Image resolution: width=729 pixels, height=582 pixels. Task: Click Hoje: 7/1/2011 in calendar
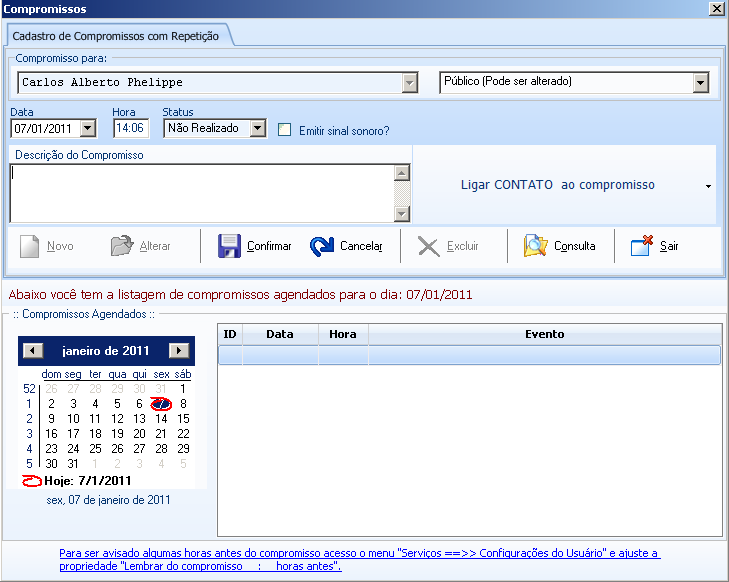coord(77,481)
